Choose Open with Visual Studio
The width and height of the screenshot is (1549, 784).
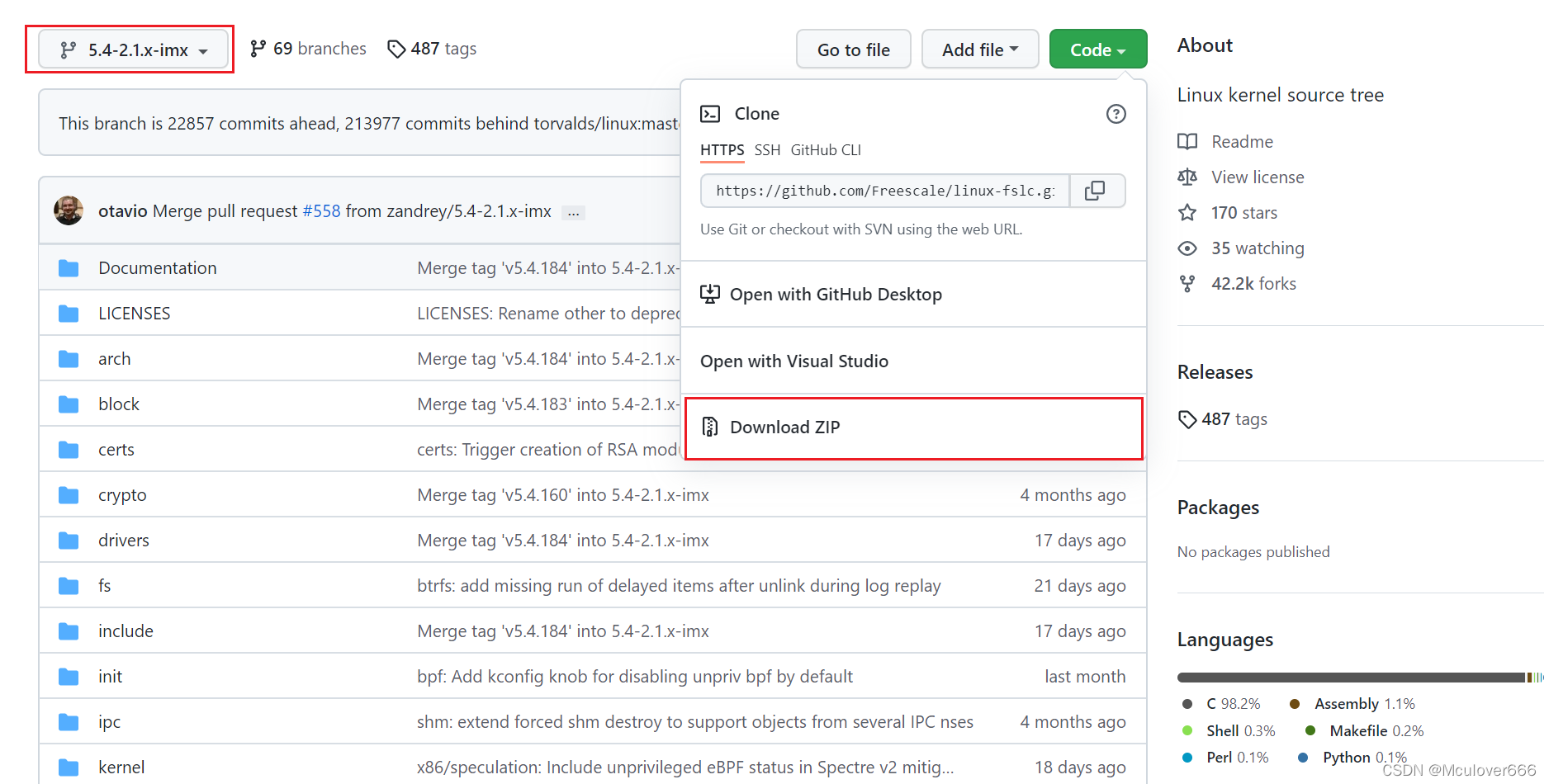913,361
